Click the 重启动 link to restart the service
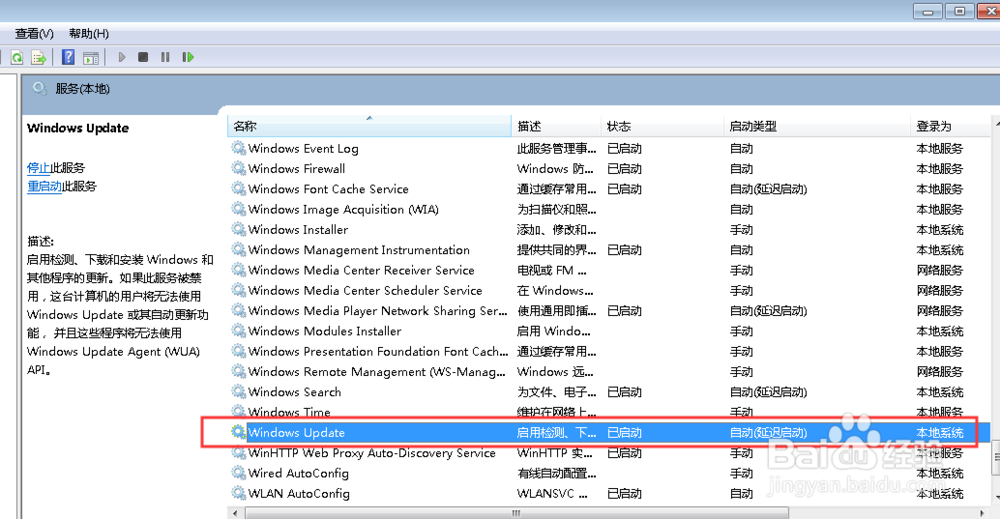This screenshot has width=1000, height=519. (44, 186)
